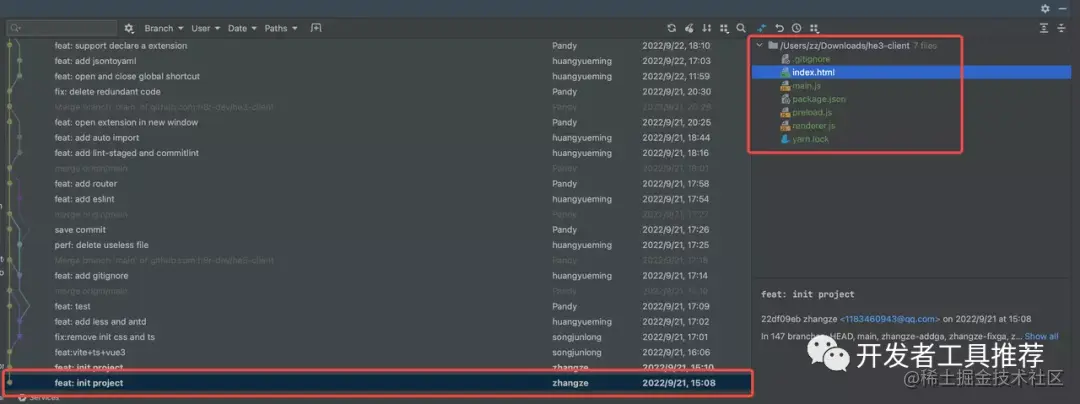Click Show all branches link

[1041, 337]
